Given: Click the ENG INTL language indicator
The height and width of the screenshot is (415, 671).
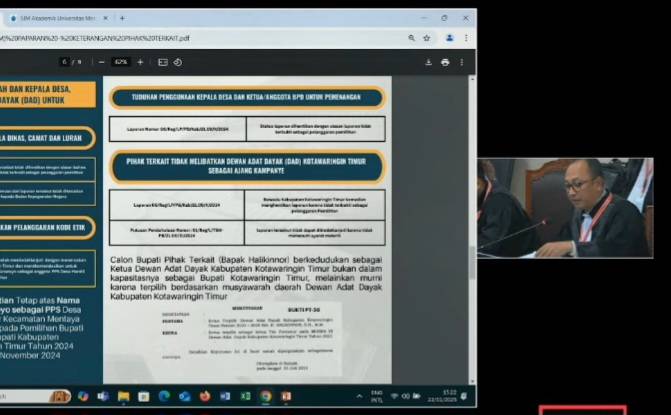Looking at the screenshot, I should click(377, 397).
